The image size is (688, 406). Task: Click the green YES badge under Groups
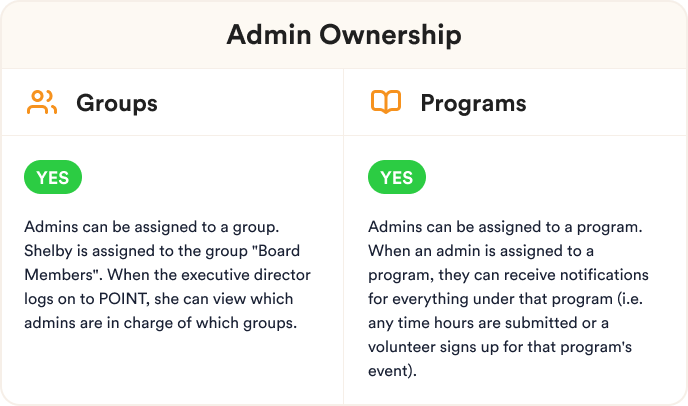[53, 177]
